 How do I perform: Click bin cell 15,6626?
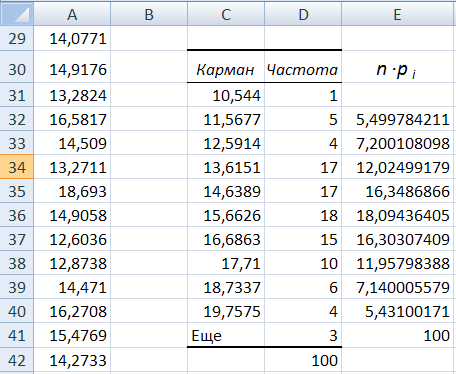point(226,215)
